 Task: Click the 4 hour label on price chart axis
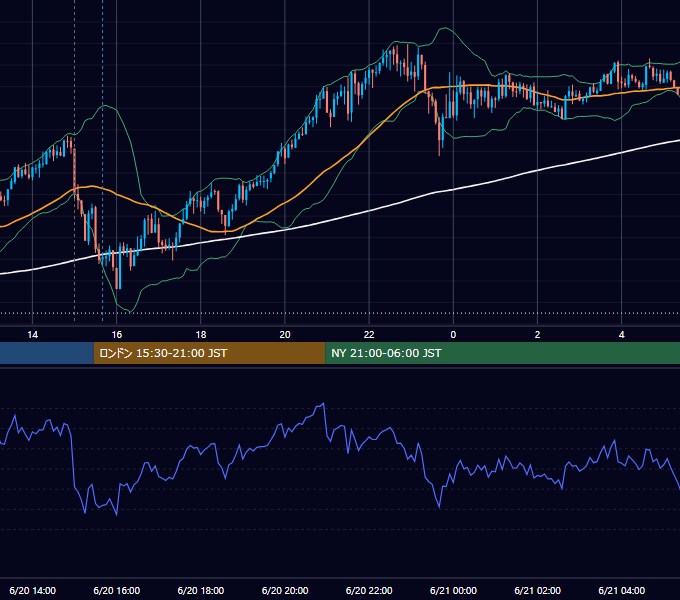(x=621, y=335)
